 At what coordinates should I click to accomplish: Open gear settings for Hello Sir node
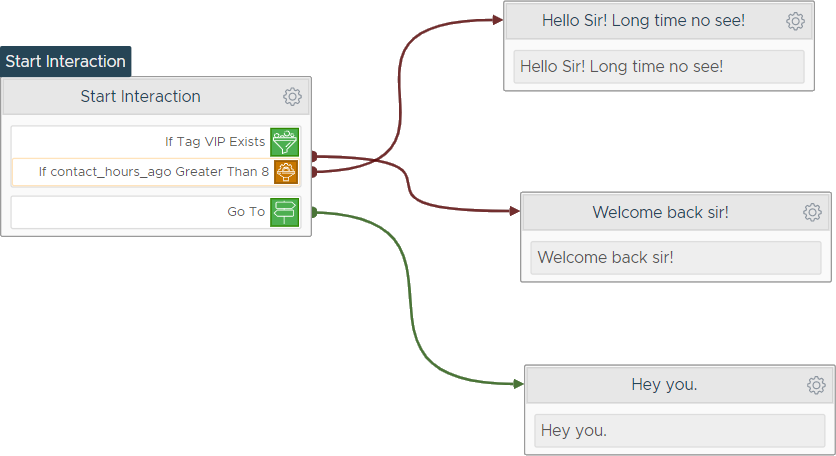795,21
